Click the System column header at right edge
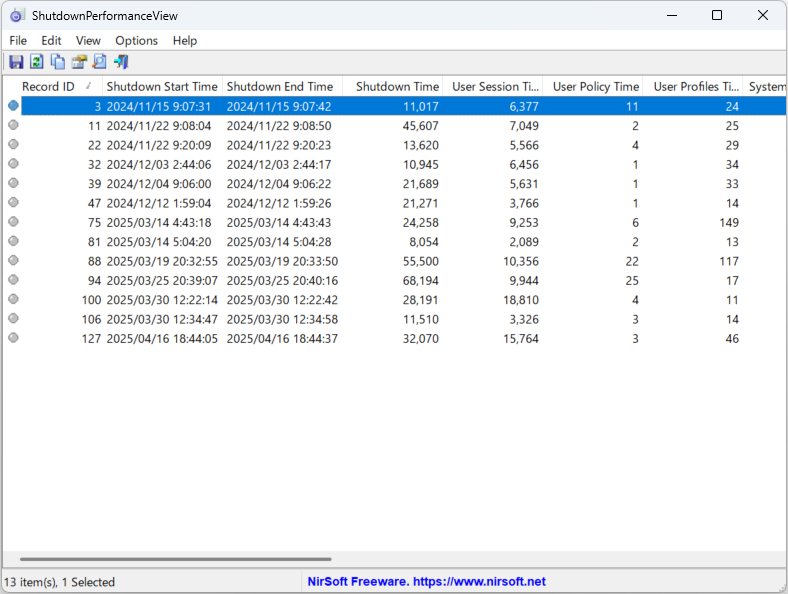The image size is (788, 594). point(764,86)
